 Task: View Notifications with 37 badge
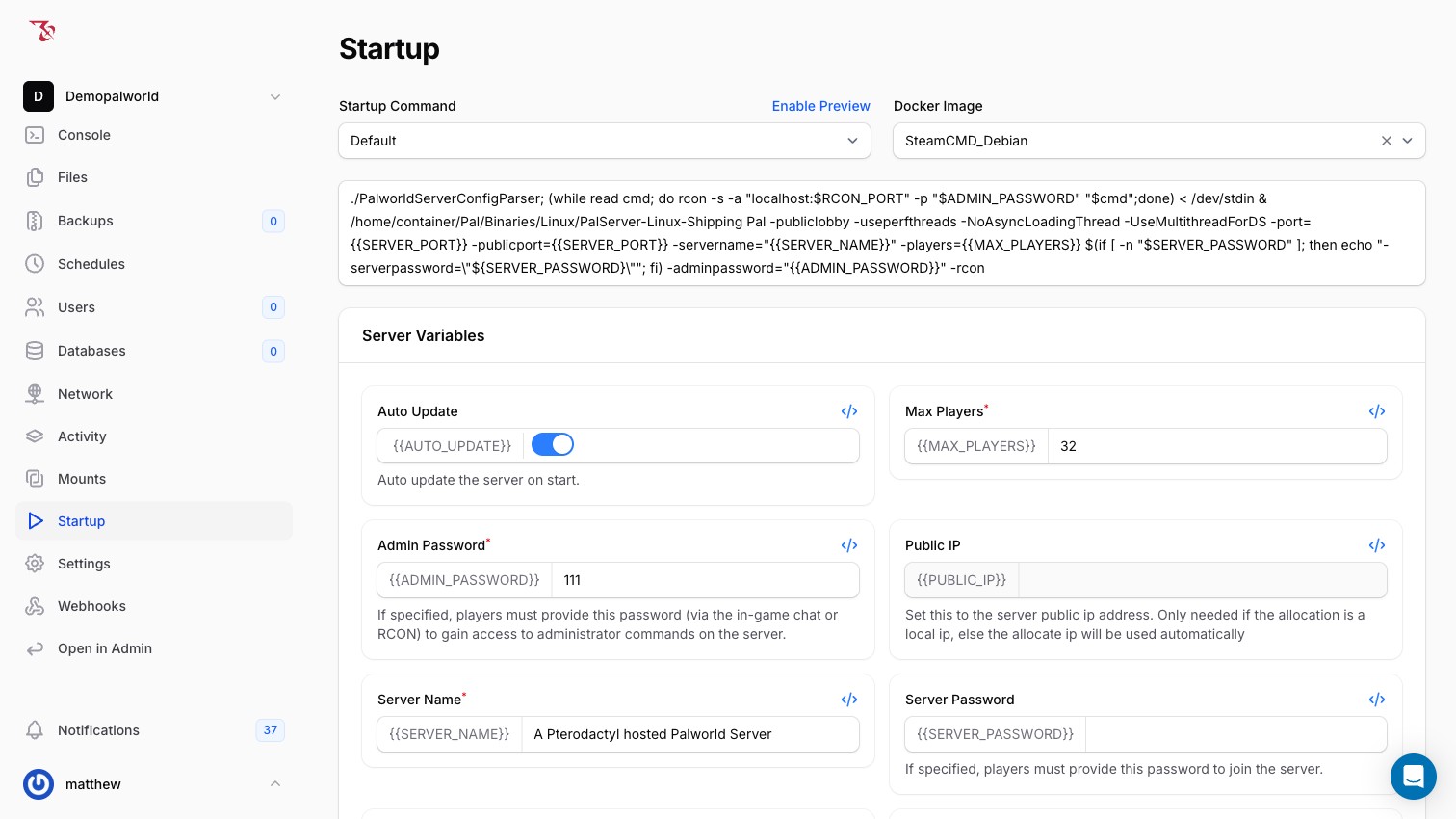[154, 730]
